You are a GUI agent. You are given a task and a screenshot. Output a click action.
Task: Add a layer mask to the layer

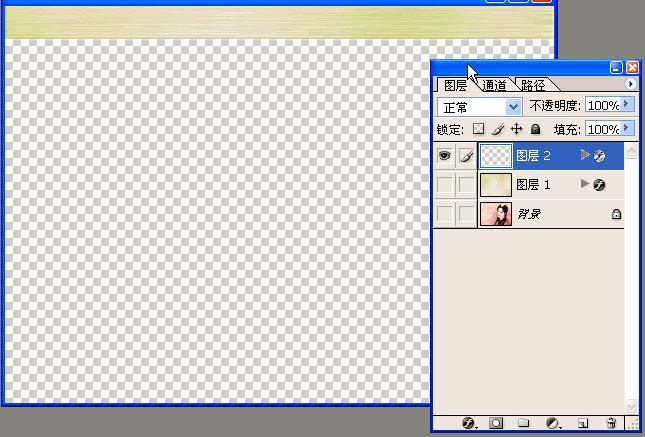tap(495, 424)
